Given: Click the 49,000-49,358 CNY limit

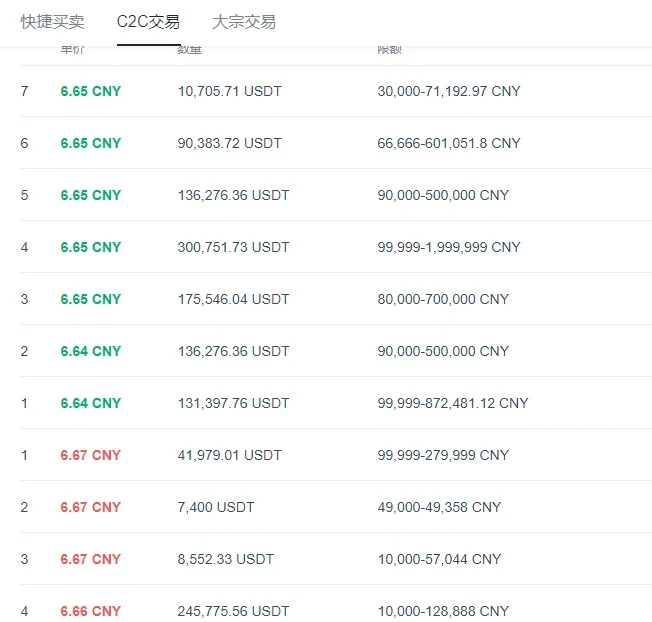Looking at the screenshot, I should pos(439,507).
